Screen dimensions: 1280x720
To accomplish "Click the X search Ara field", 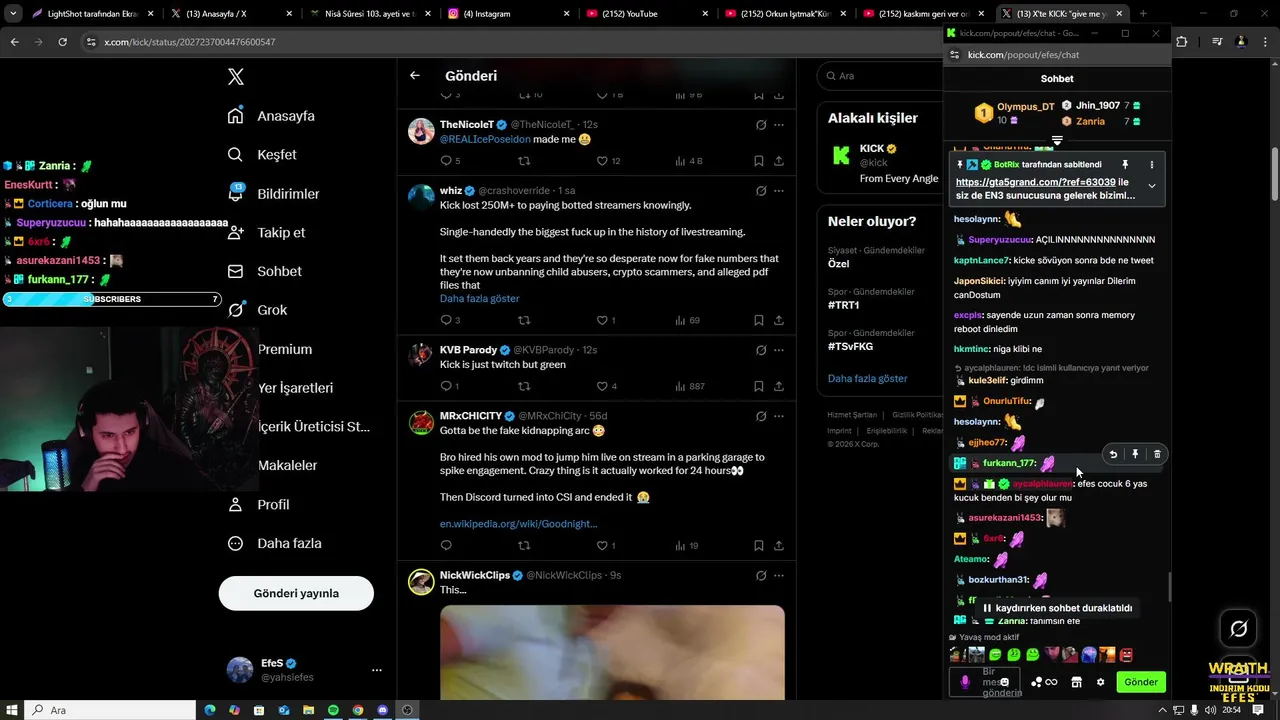I will pos(880,76).
